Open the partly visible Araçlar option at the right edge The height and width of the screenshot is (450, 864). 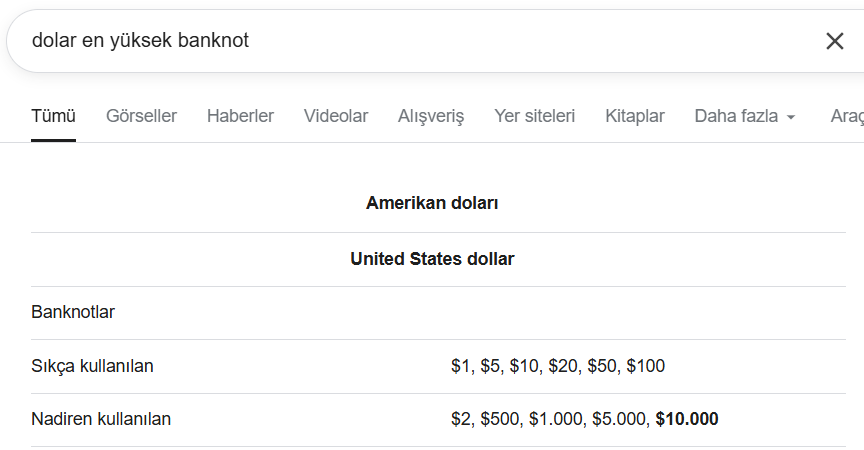(x=847, y=116)
